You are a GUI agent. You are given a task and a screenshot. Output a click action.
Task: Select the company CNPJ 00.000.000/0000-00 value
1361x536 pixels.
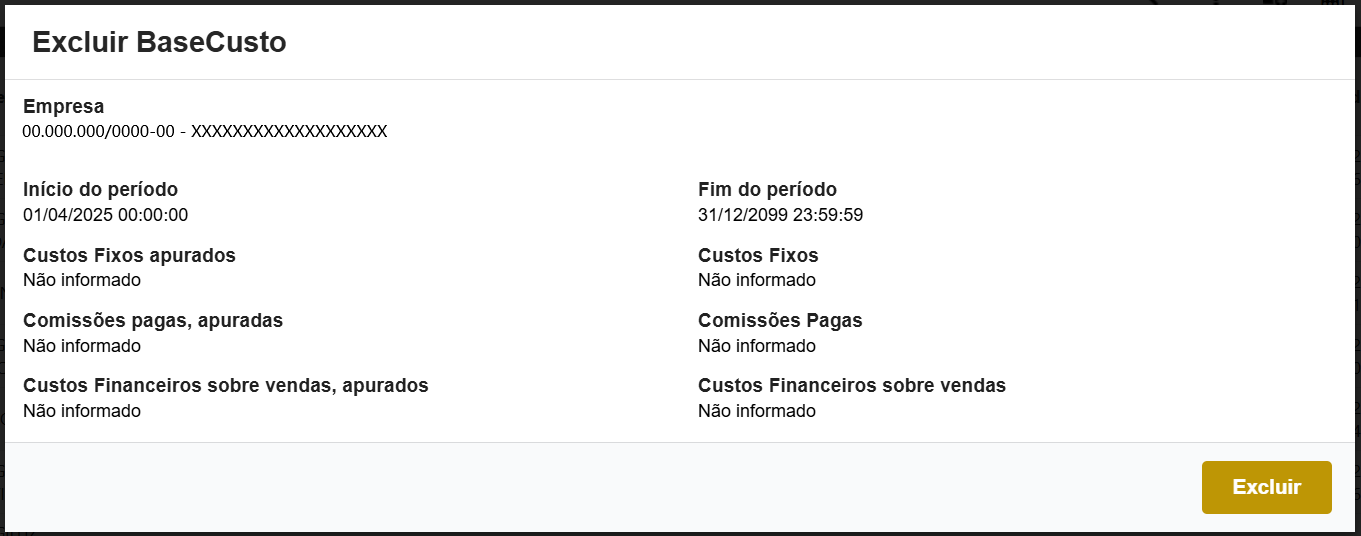coord(99,131)
